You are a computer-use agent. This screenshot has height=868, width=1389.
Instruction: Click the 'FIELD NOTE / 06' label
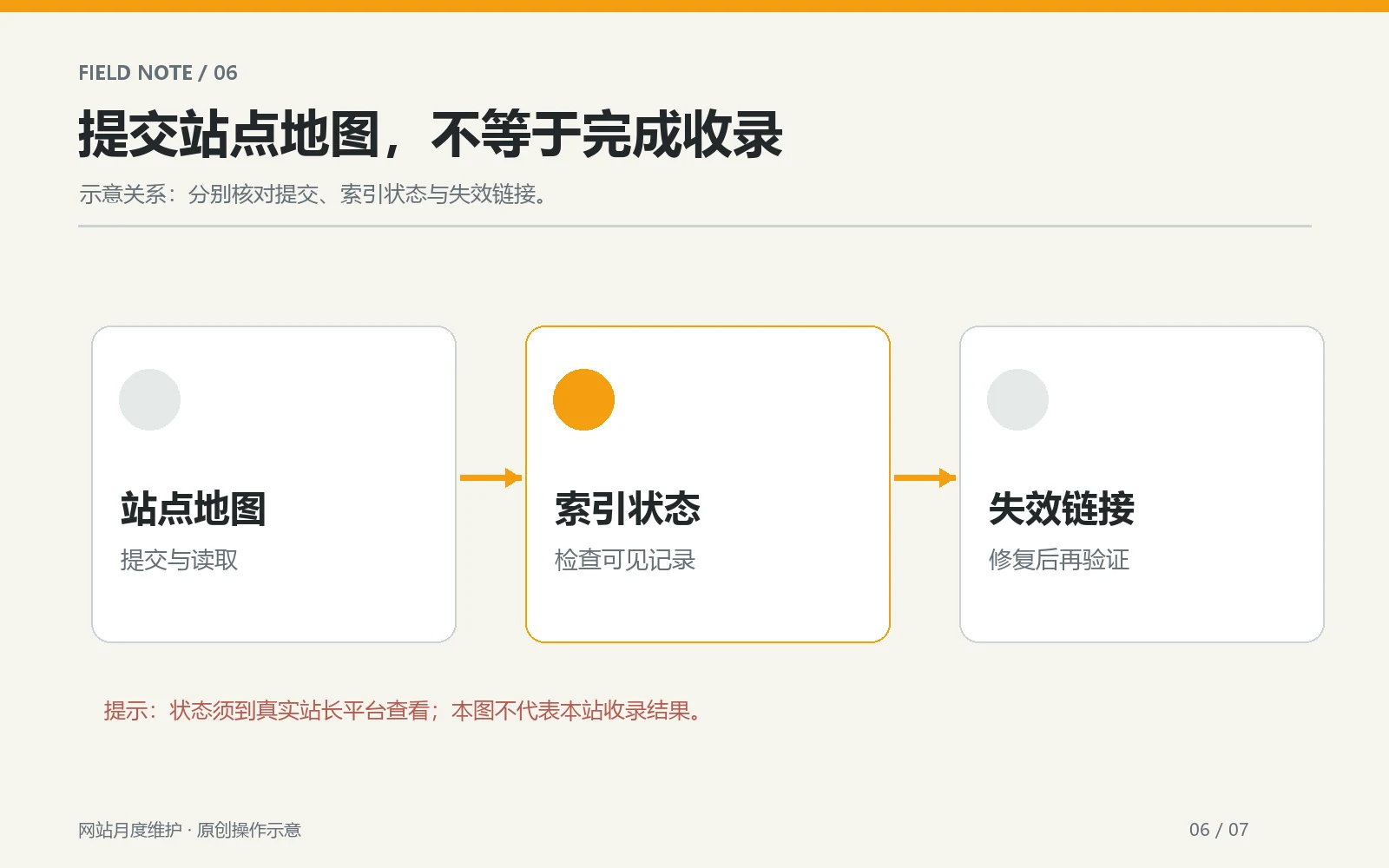(158, 73)
